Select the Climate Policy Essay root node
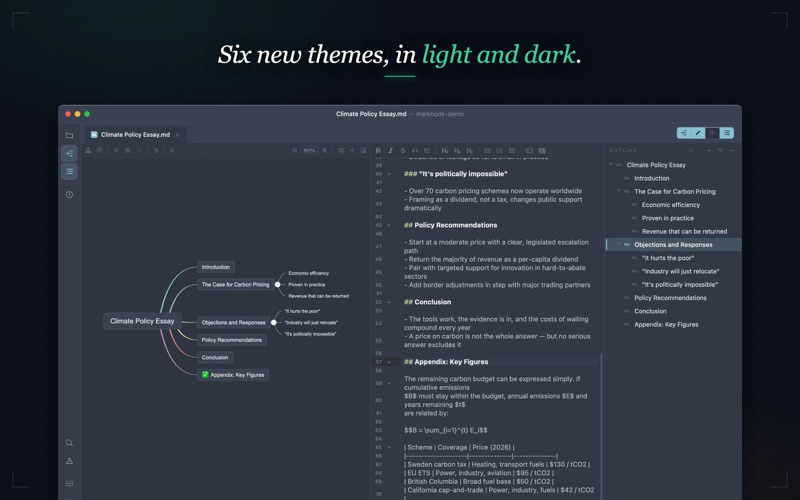The width and height of the screenshot is (800, 500). pos(142,321)
